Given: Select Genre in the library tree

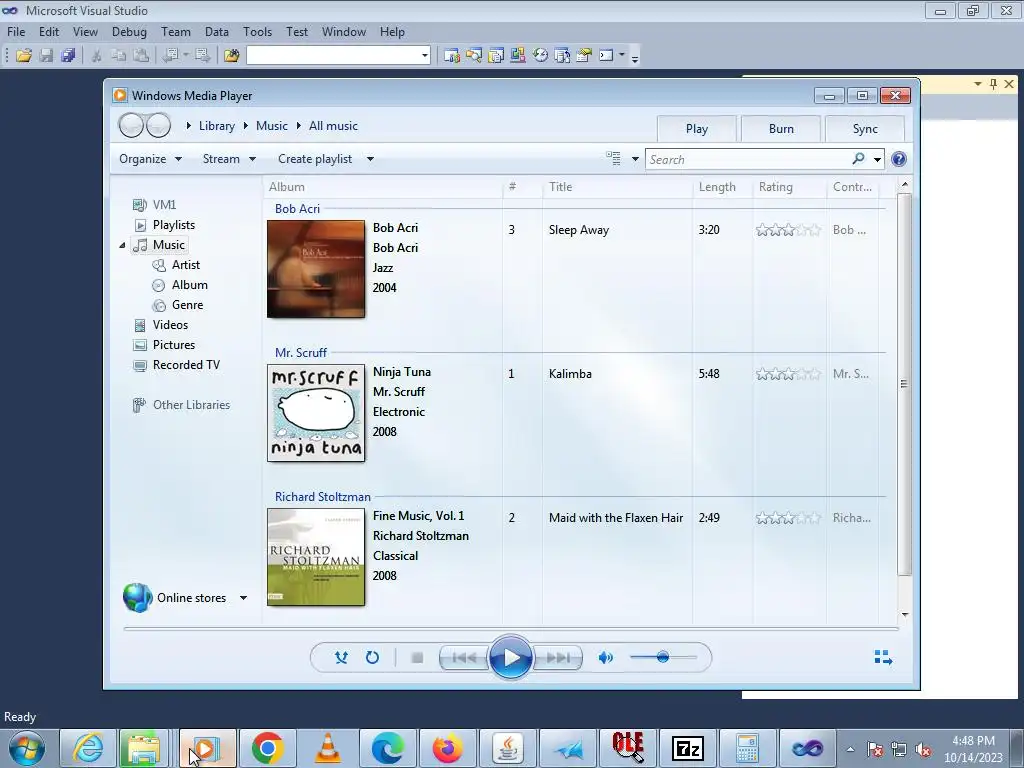Looking at the screenshot, I should coord(187,305).
